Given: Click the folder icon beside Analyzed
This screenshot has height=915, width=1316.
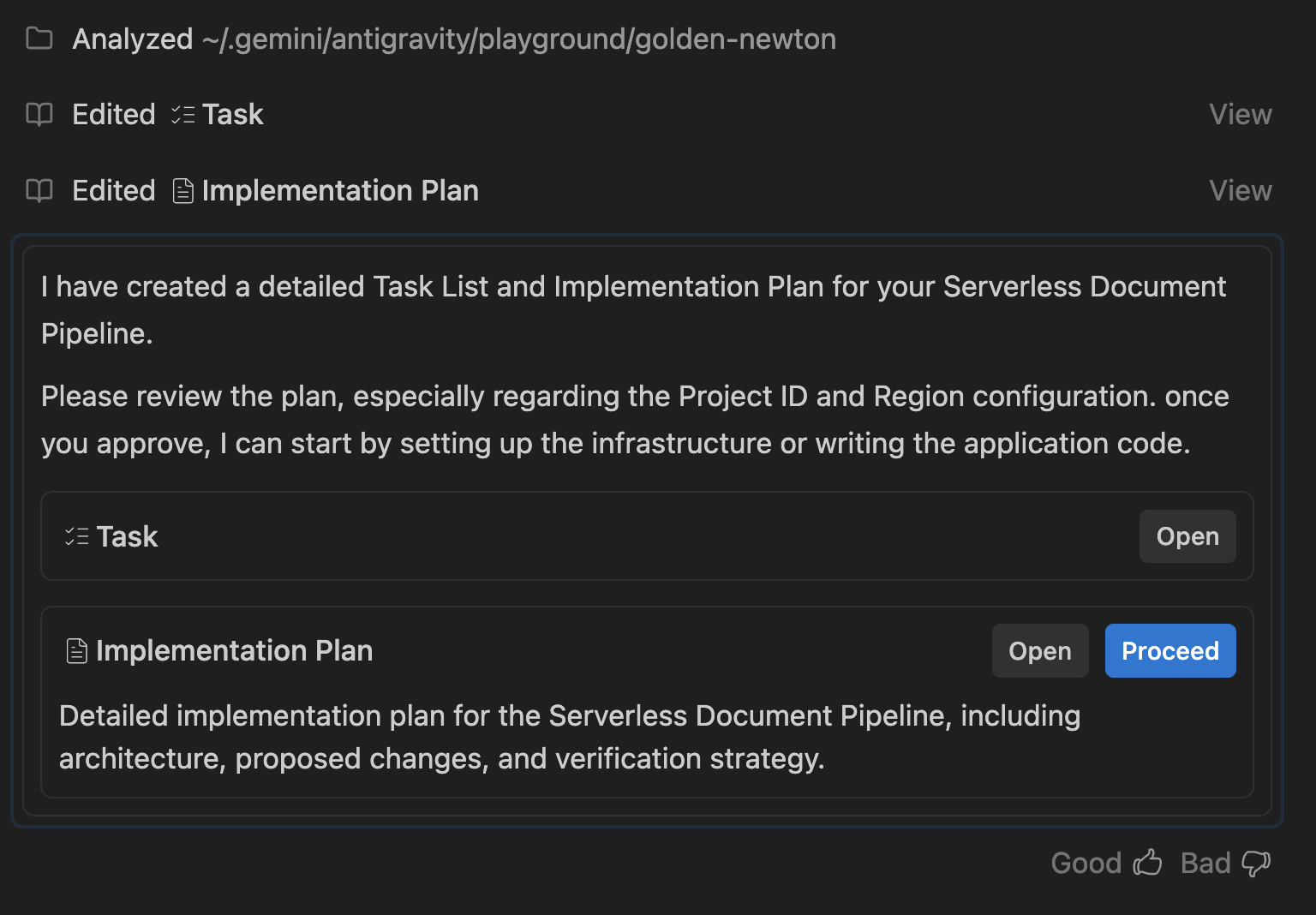Looking at the screenshot, I should [x=39, y=39].
